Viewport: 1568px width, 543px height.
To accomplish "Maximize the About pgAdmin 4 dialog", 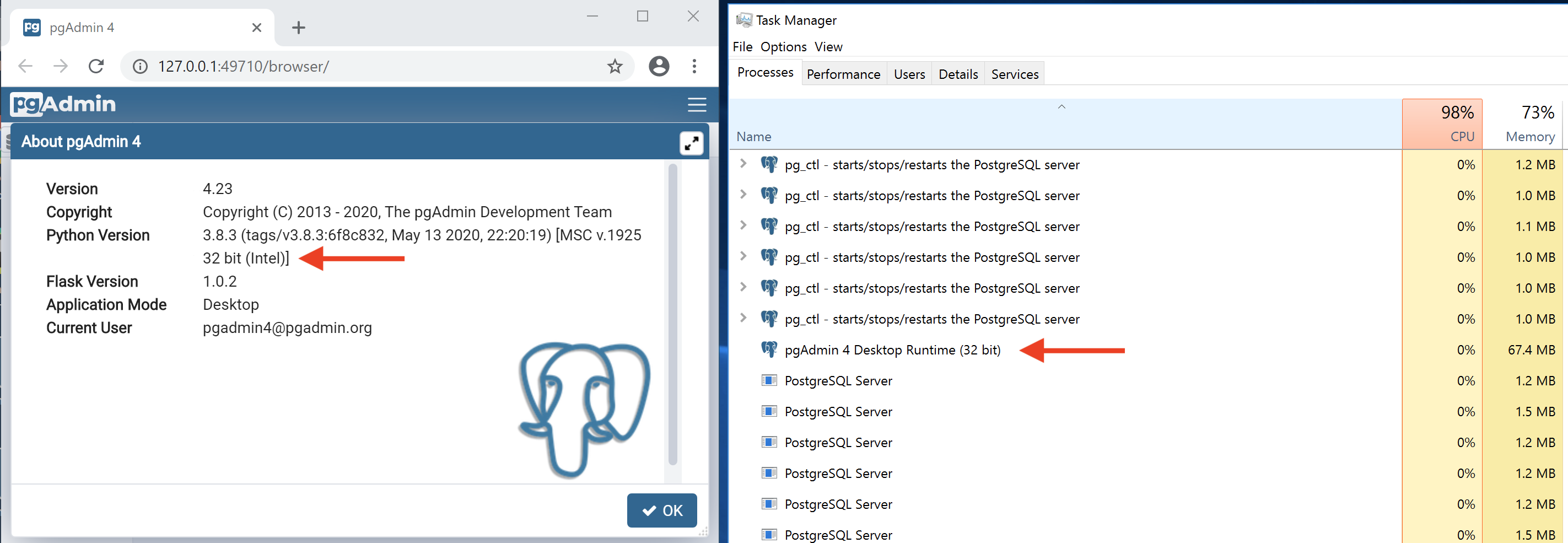I will [x=691, y=143].
